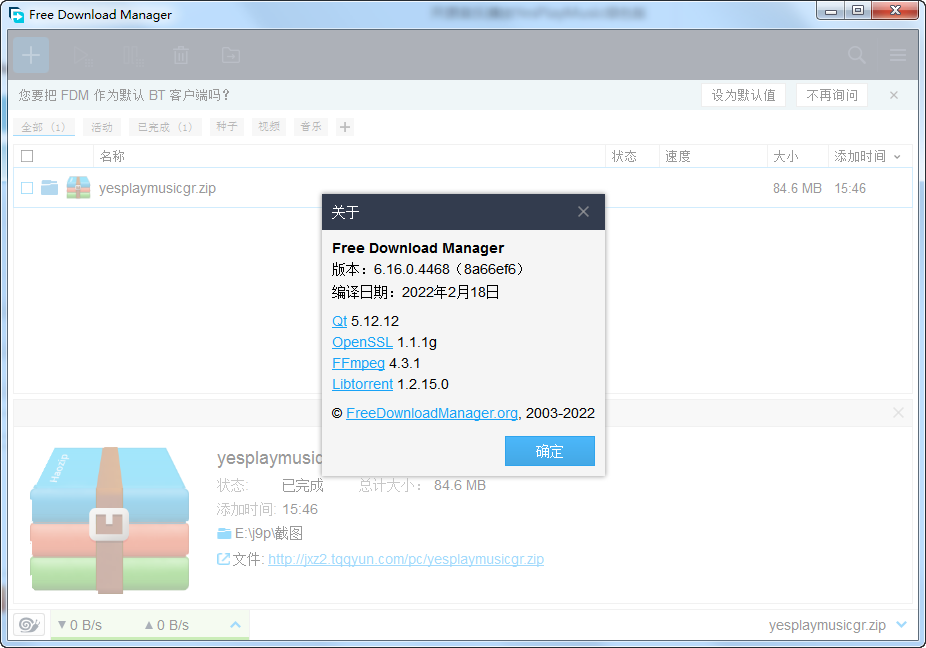Screen dimensions: 926x648
Task: Click the Free Download Manager title bar icon
Action: click(x=17, y=14)
